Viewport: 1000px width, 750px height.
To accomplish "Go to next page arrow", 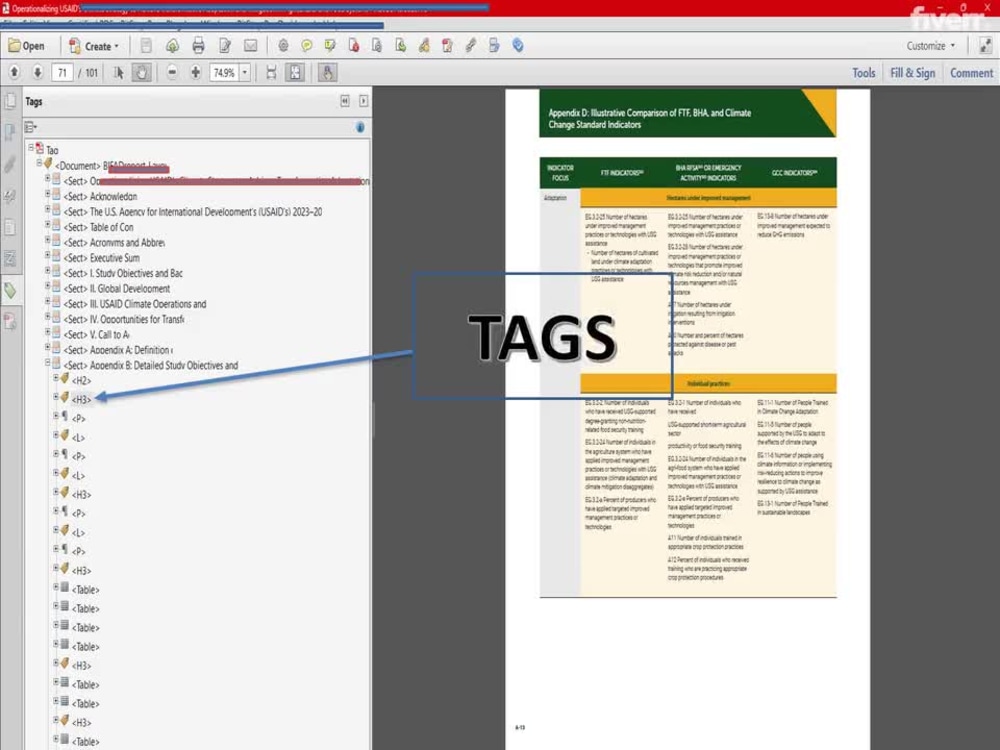I will click(38, 73).
